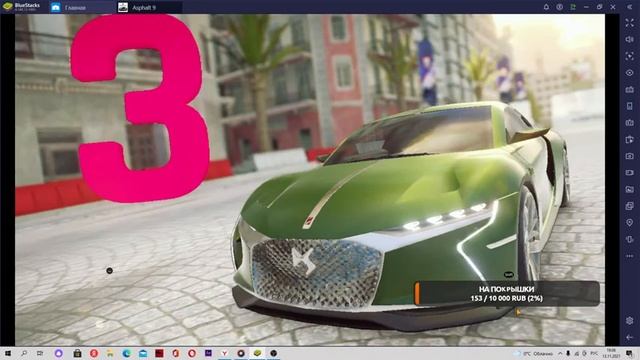Screen dimensions: 640x360
Task: Open Mail app from taskbar
Action: coord(142,353)
